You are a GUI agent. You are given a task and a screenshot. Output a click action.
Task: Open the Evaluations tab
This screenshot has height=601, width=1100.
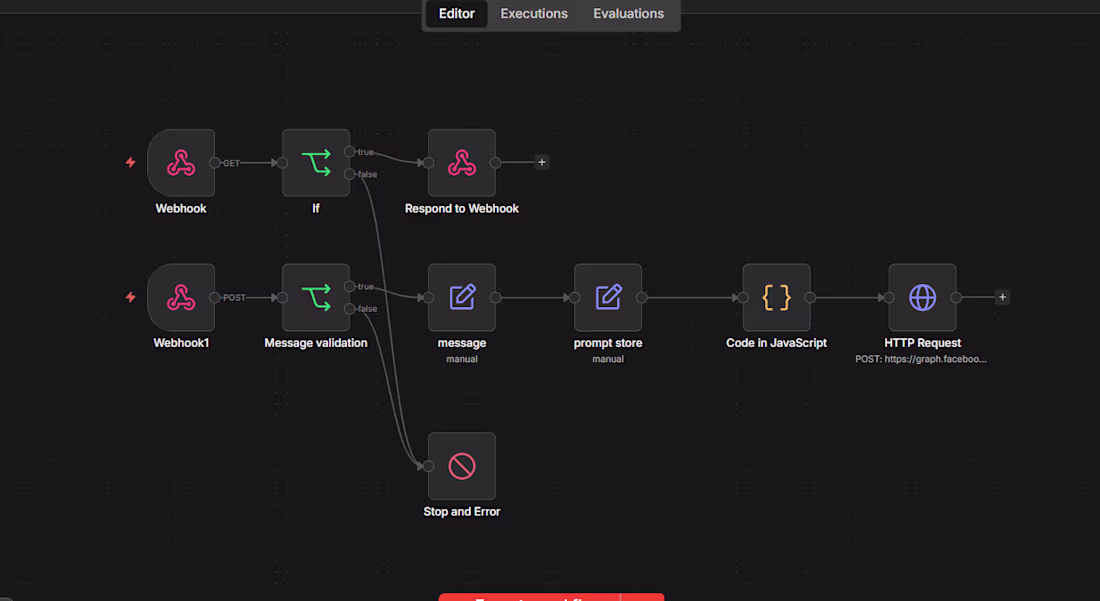coord(629,13)
